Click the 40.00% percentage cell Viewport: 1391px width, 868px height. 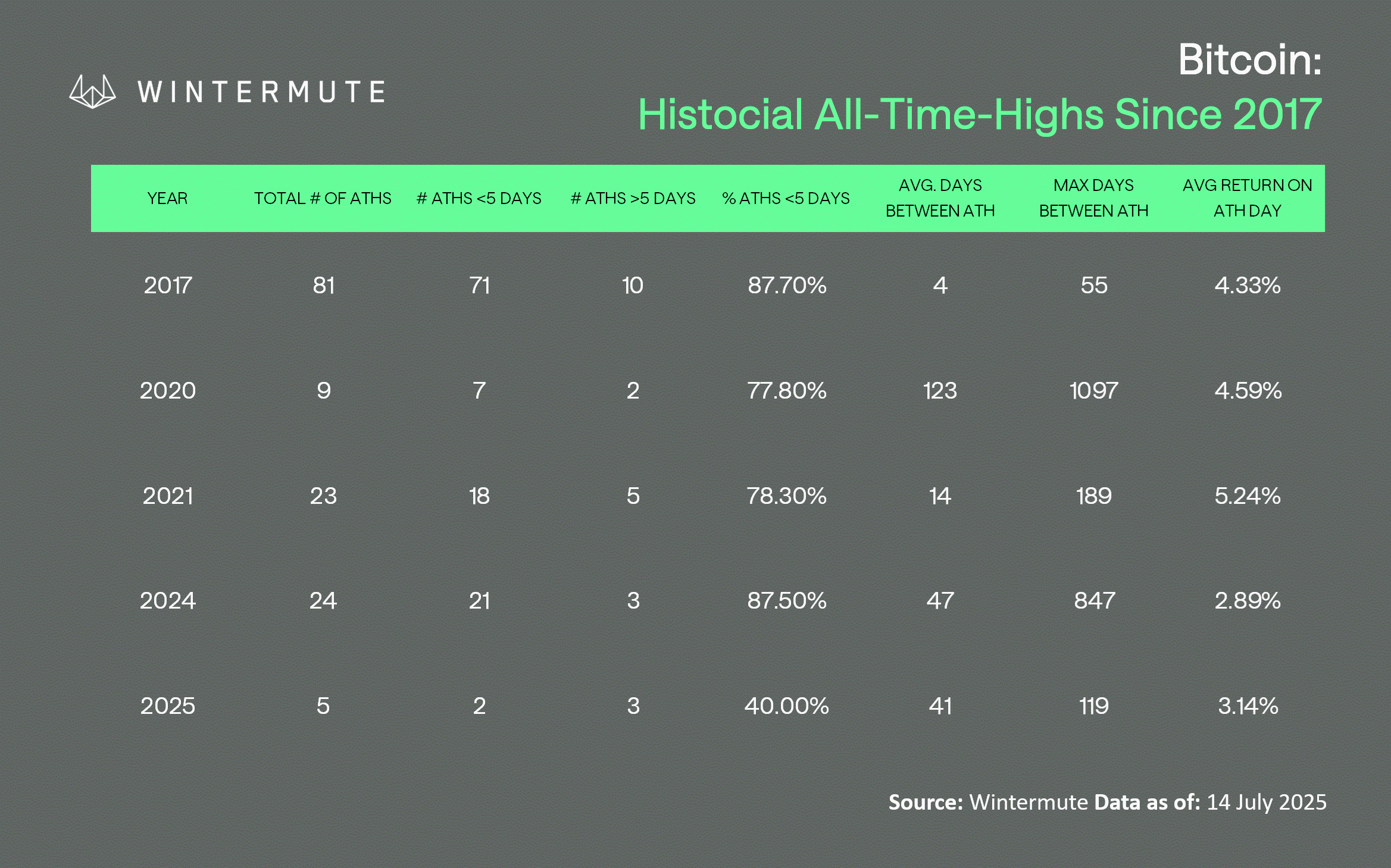pos(787,706)
